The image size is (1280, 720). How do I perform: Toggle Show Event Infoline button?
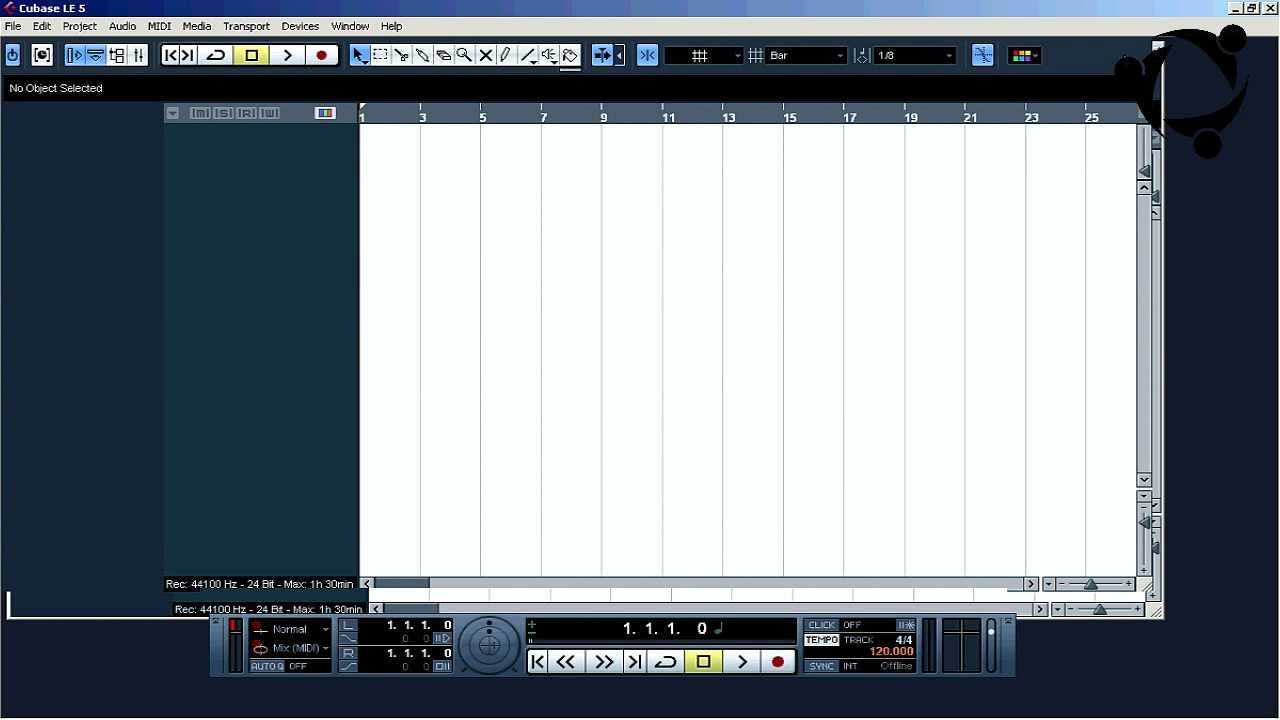click(96, 56)
